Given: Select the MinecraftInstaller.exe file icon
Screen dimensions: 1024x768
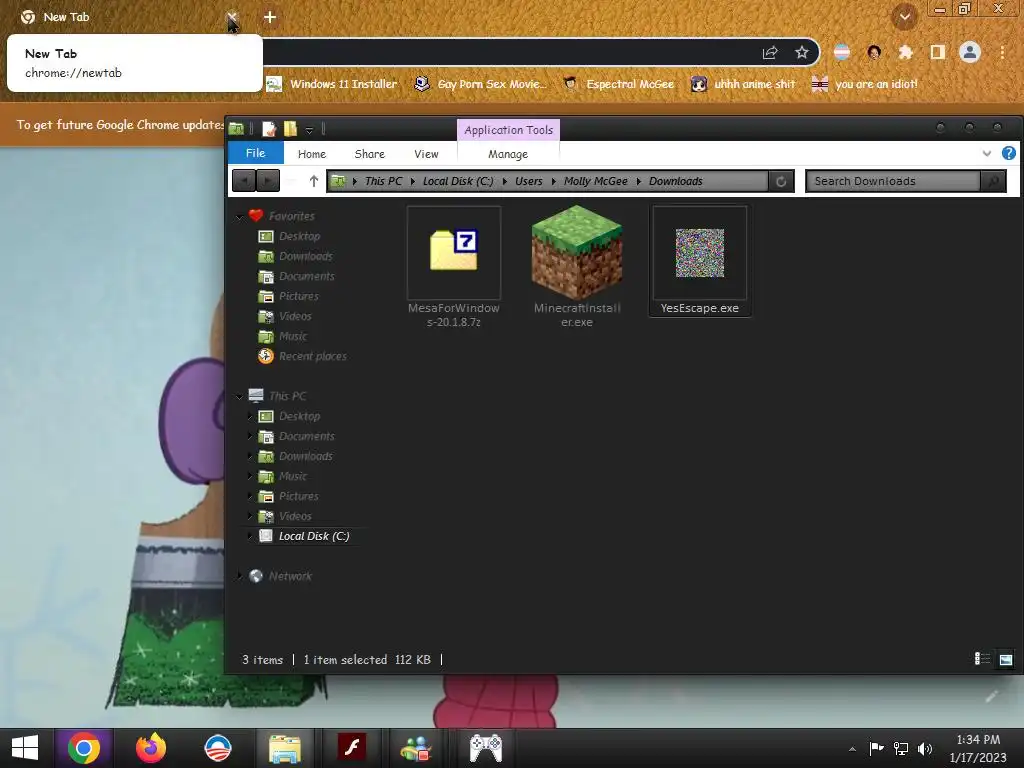Looking at the screenshot, I should [577, 253].
